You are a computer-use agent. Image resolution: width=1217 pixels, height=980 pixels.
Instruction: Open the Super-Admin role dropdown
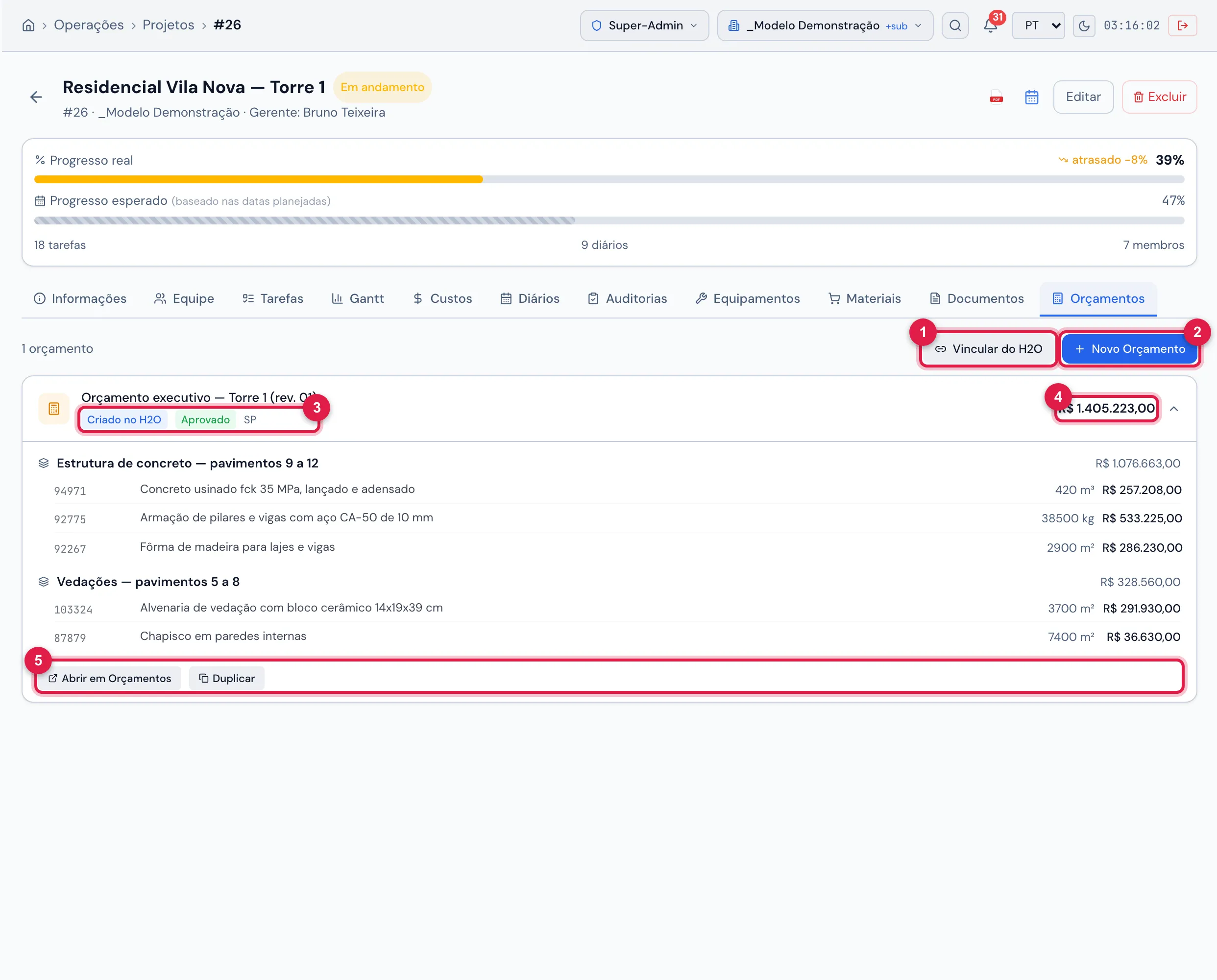[x=644, y=25]
